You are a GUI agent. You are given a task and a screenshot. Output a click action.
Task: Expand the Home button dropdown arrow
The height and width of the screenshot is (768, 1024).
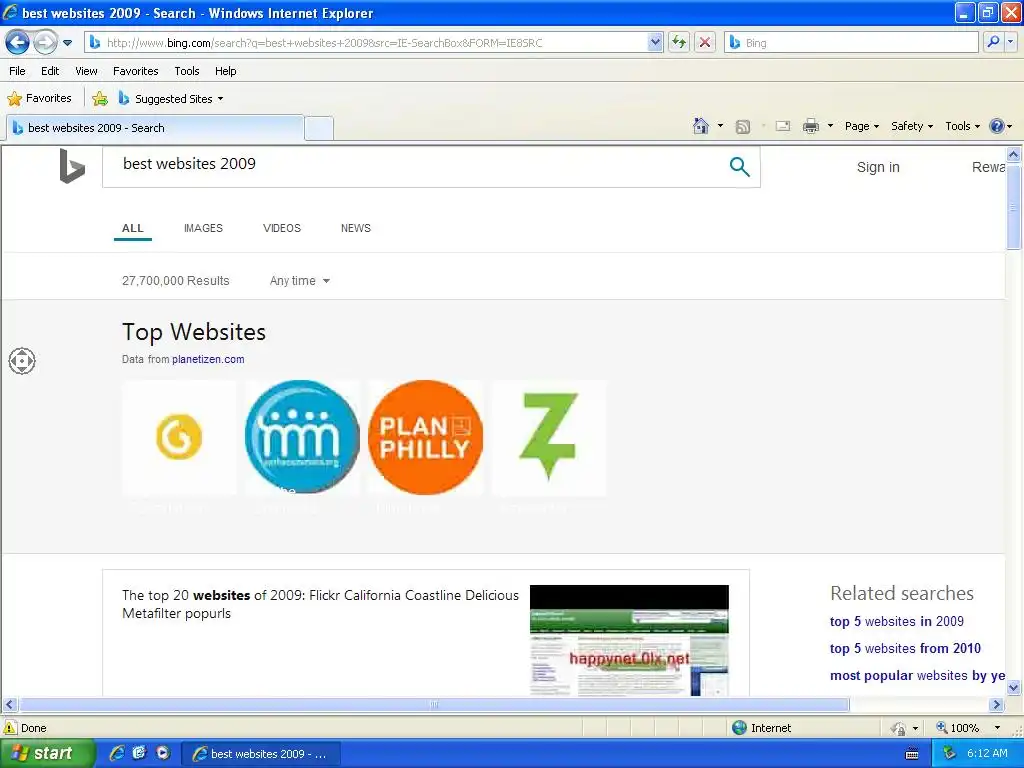tap(720, 126)
